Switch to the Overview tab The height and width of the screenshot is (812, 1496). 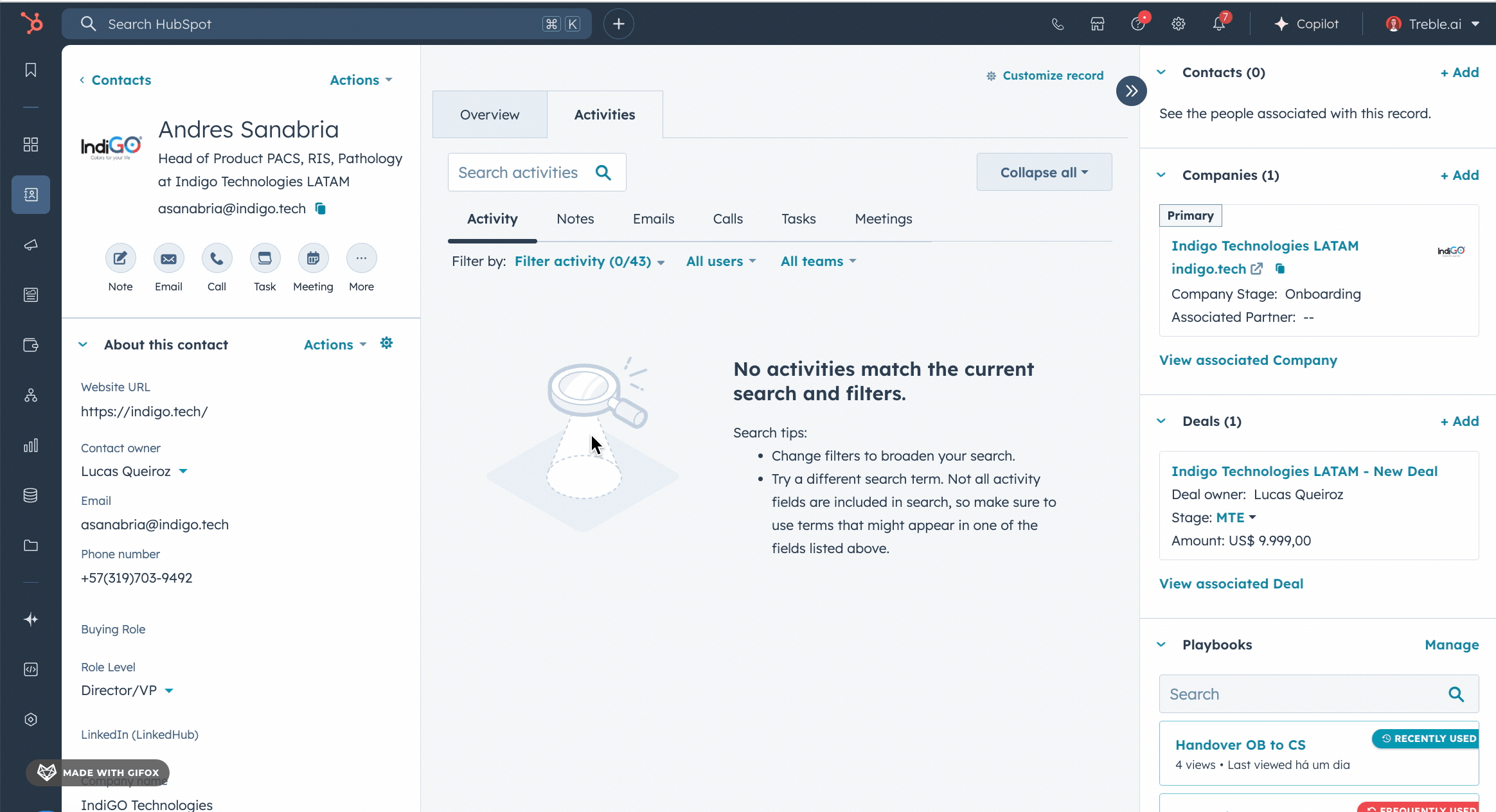click(x=490, y=114)
